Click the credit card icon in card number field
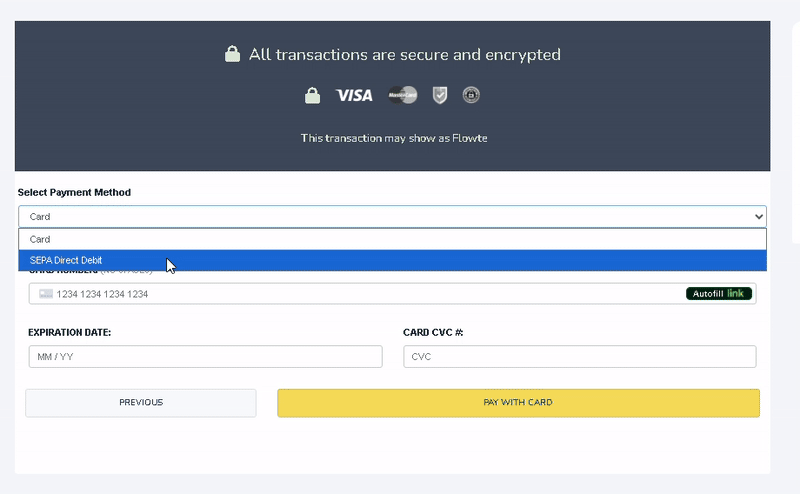The width and height of the screenshot is (800, 494). (46, 294)
